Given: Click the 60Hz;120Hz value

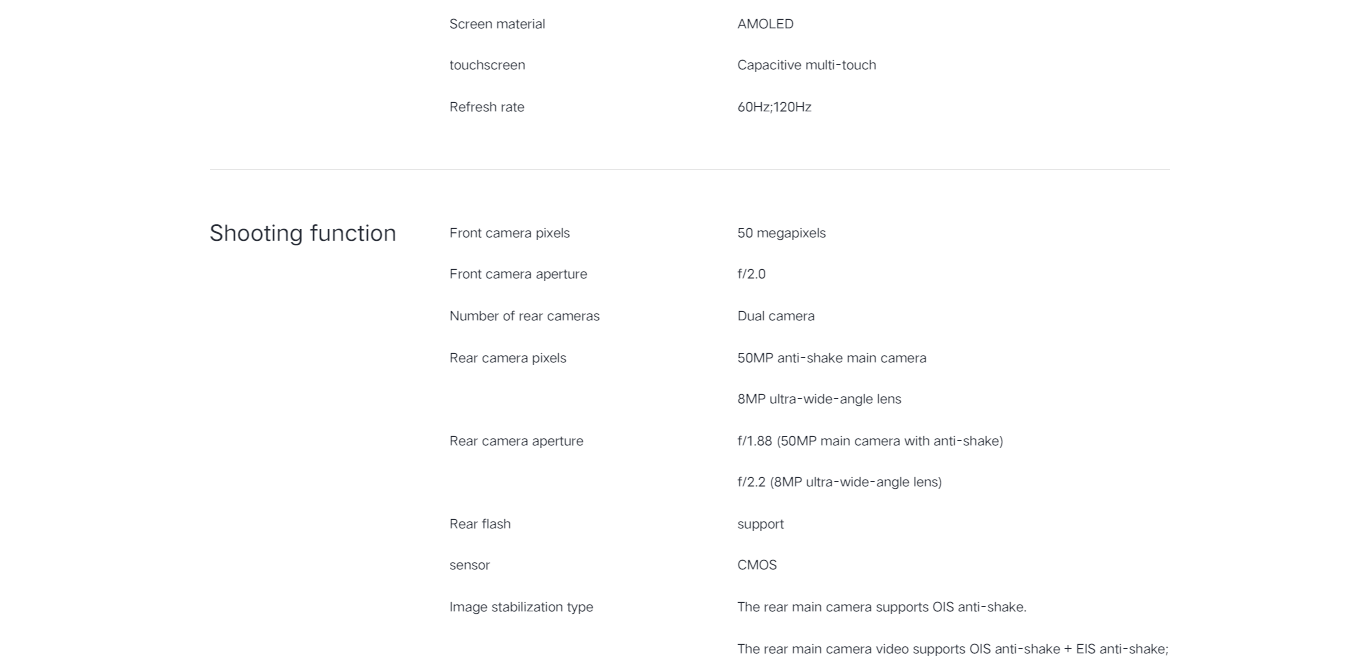Looking at the screenshot, I should coord(774,107).
